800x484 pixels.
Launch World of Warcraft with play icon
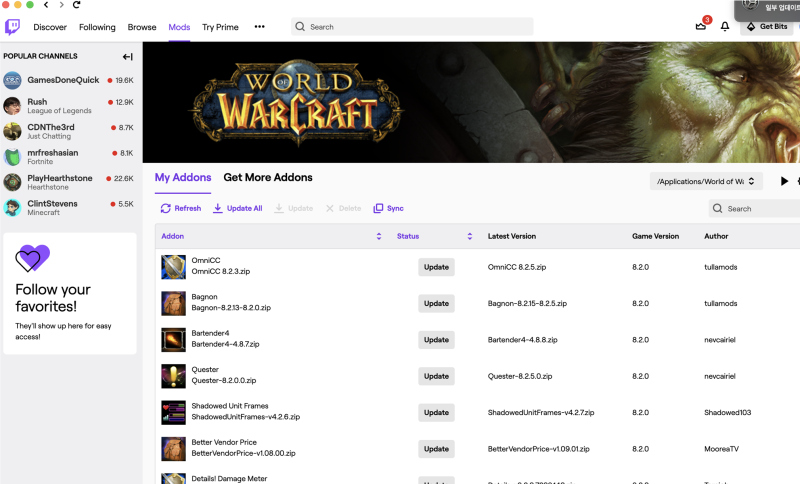point(784,181)
